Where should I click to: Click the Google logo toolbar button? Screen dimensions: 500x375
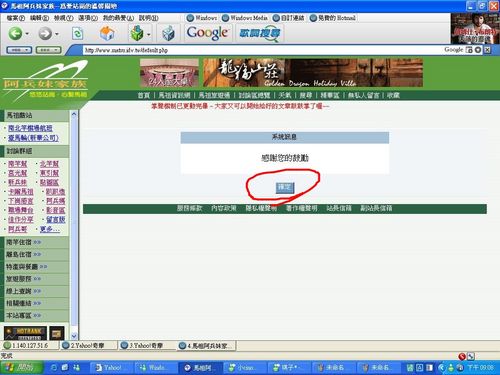tap(207, 33)
